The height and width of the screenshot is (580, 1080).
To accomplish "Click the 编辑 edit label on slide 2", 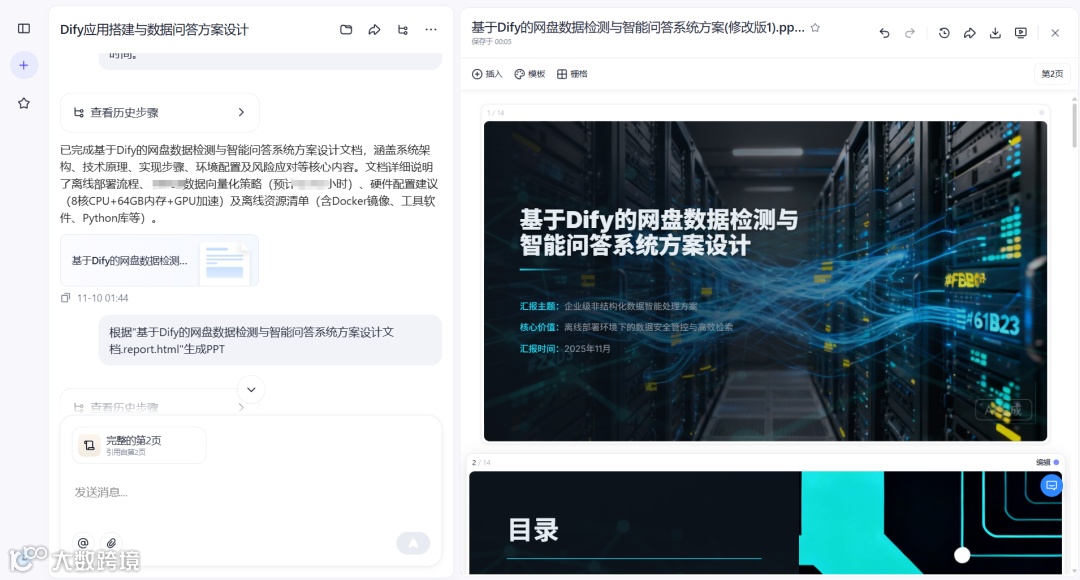I will point(1043,462).
